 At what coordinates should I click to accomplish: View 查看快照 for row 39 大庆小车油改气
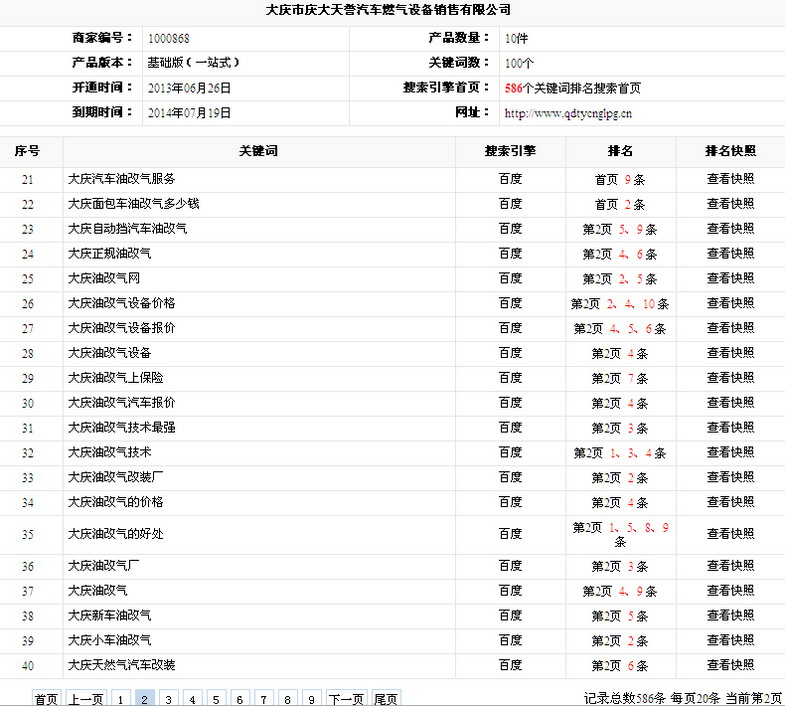click(730, 640)
